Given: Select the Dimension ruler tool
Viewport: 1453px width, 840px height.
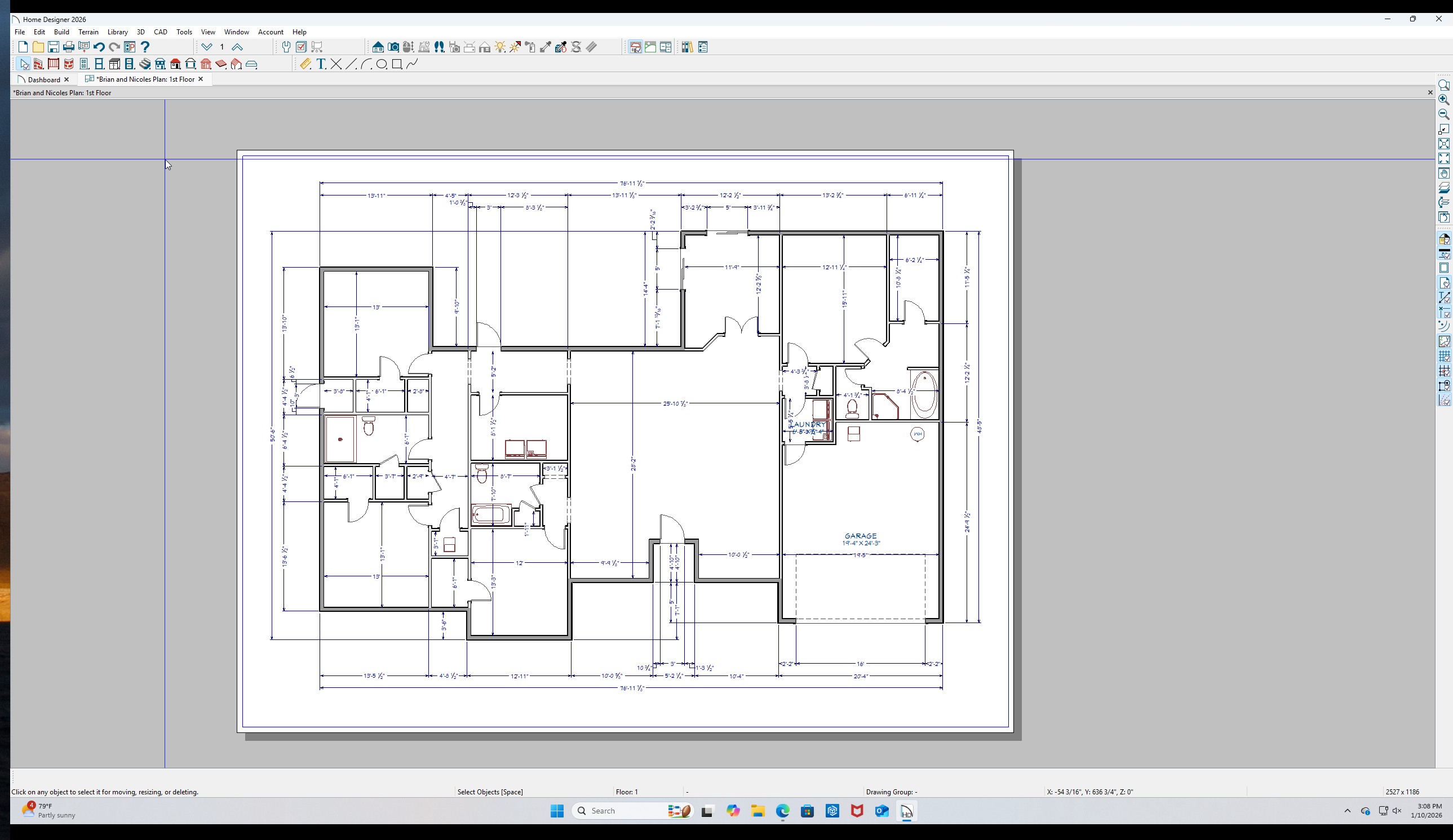Looking at the screenshot, I should 305,64.
